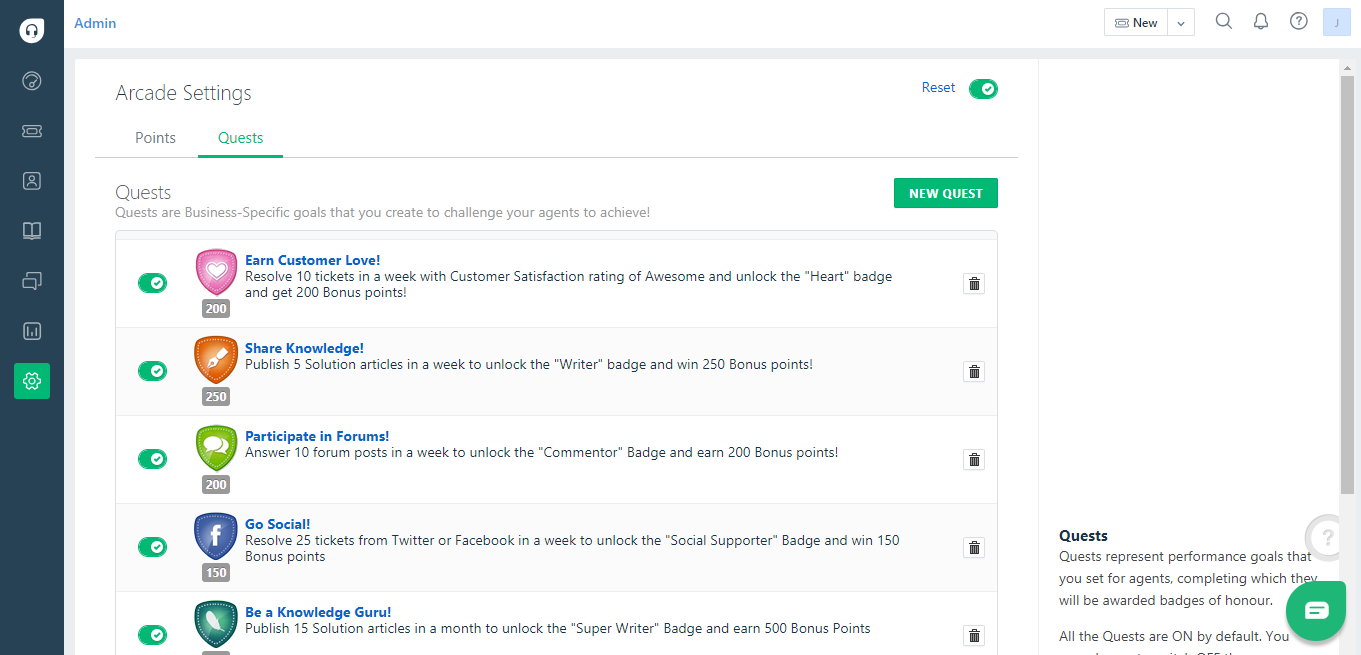
Task: Click the NEW QUEST button
Action: 945,194
